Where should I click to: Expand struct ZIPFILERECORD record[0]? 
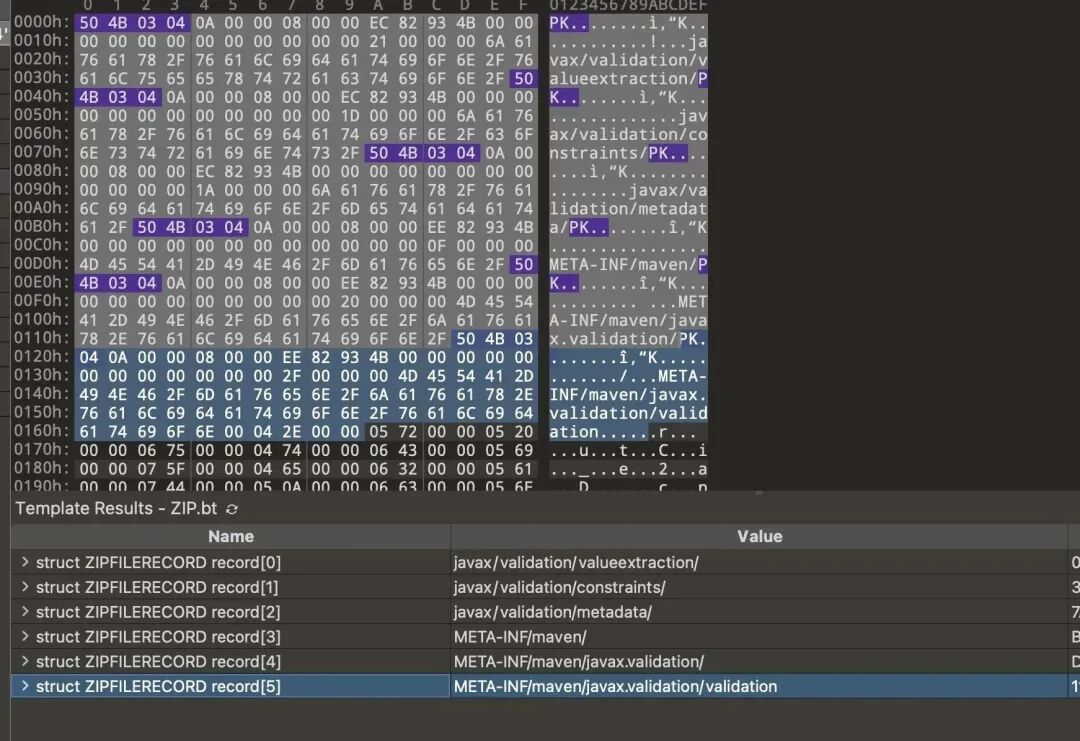(25, 562)
